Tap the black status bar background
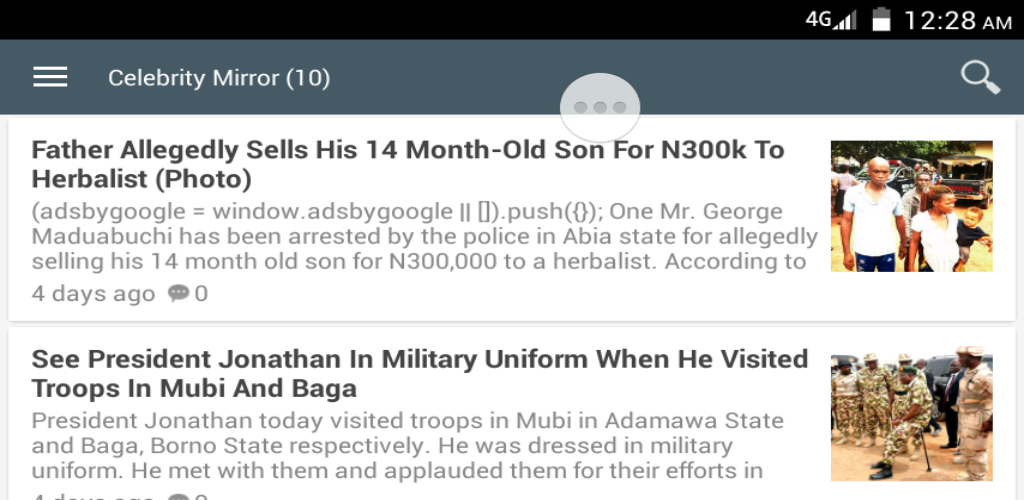 (400, 20)
